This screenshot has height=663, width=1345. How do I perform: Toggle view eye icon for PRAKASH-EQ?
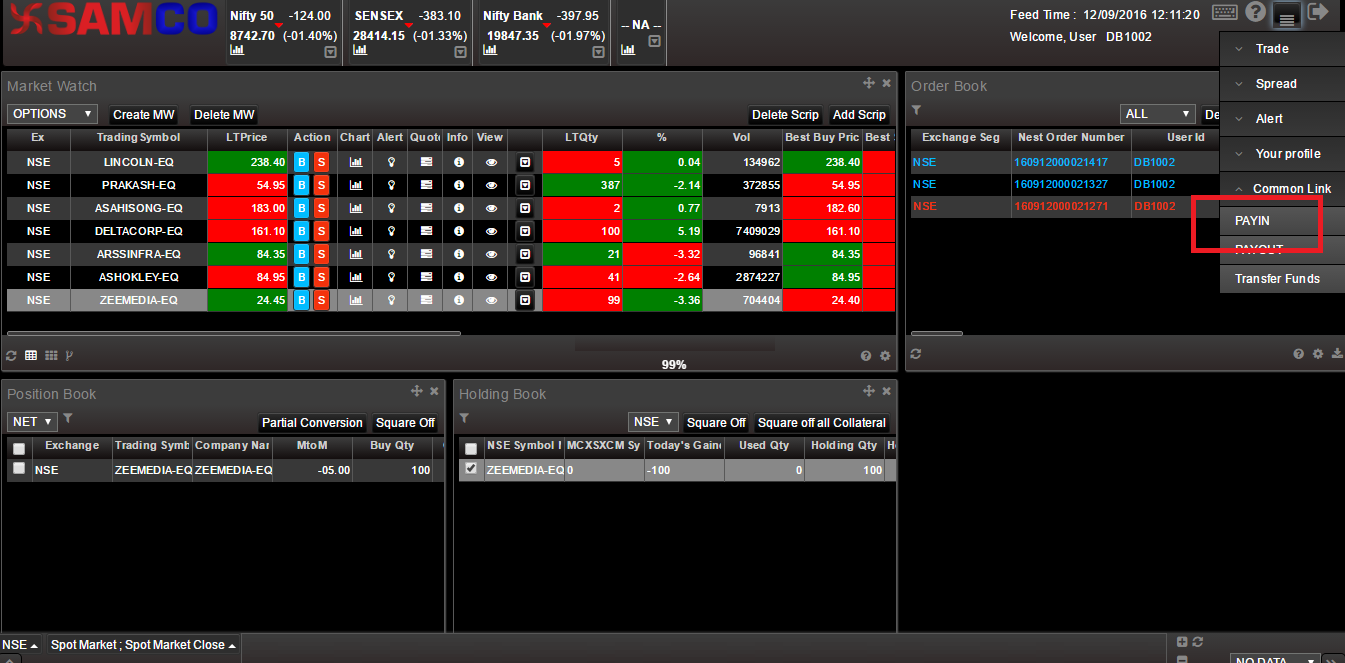coord(491,185)
